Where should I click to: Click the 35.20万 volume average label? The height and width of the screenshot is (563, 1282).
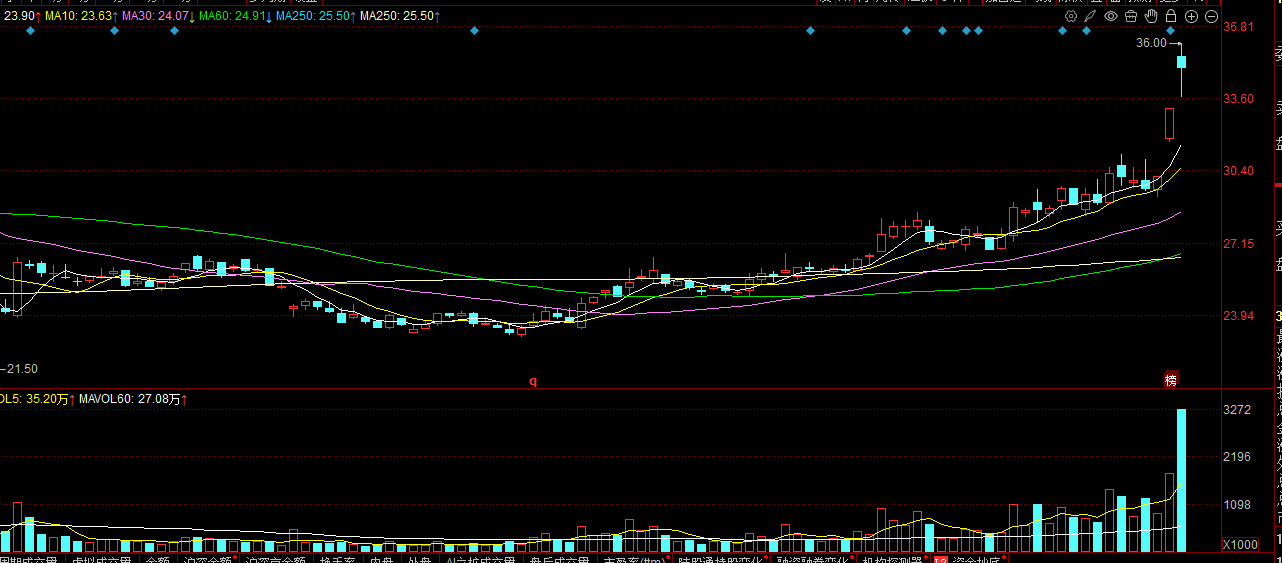48,399
